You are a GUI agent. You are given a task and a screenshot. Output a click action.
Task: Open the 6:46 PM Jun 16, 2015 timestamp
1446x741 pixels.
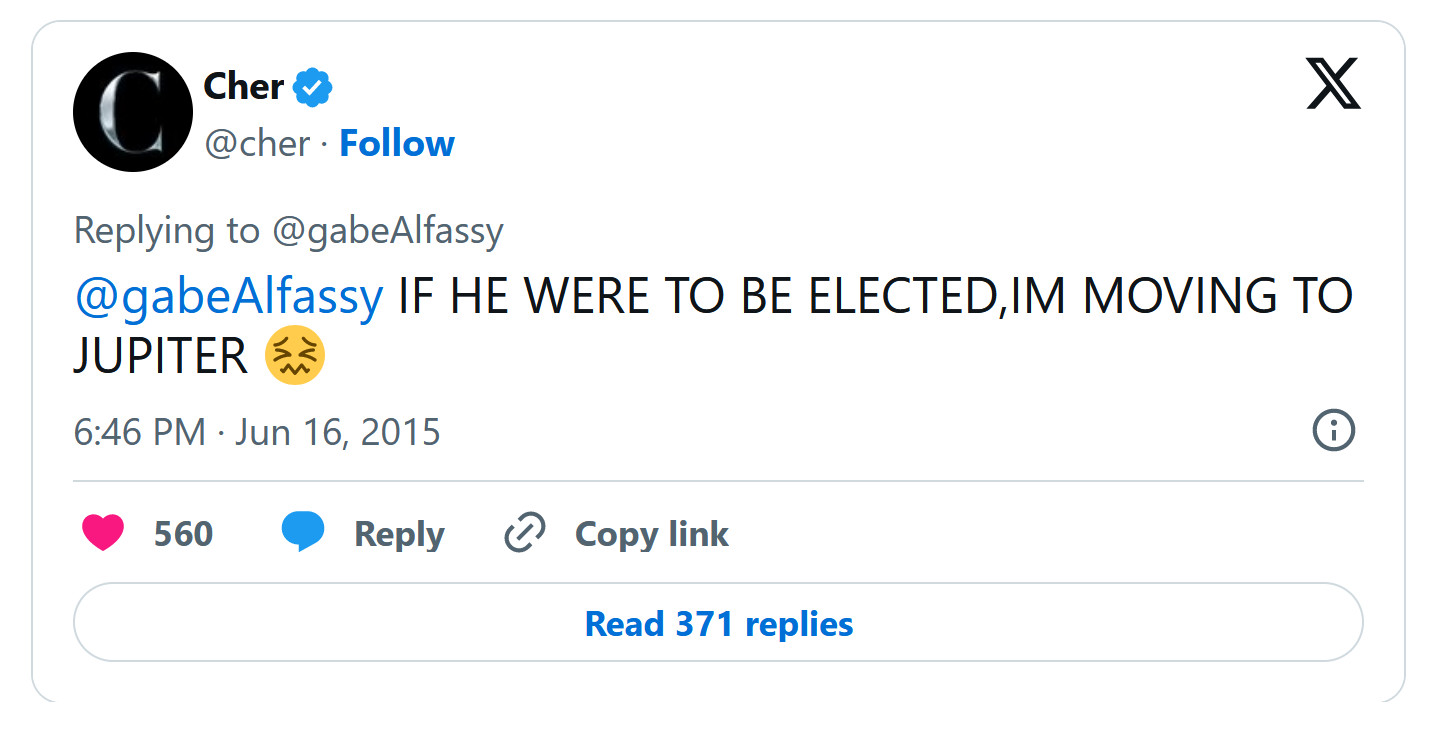257,432
